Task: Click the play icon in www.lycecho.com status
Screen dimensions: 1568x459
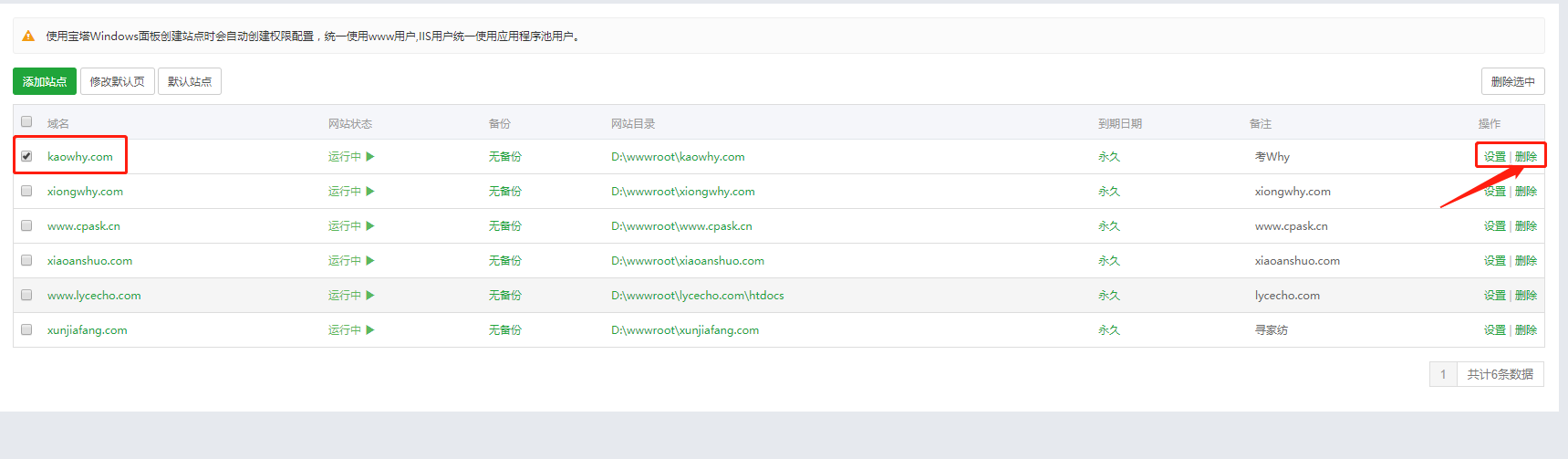Action: [x=370, y=295]
